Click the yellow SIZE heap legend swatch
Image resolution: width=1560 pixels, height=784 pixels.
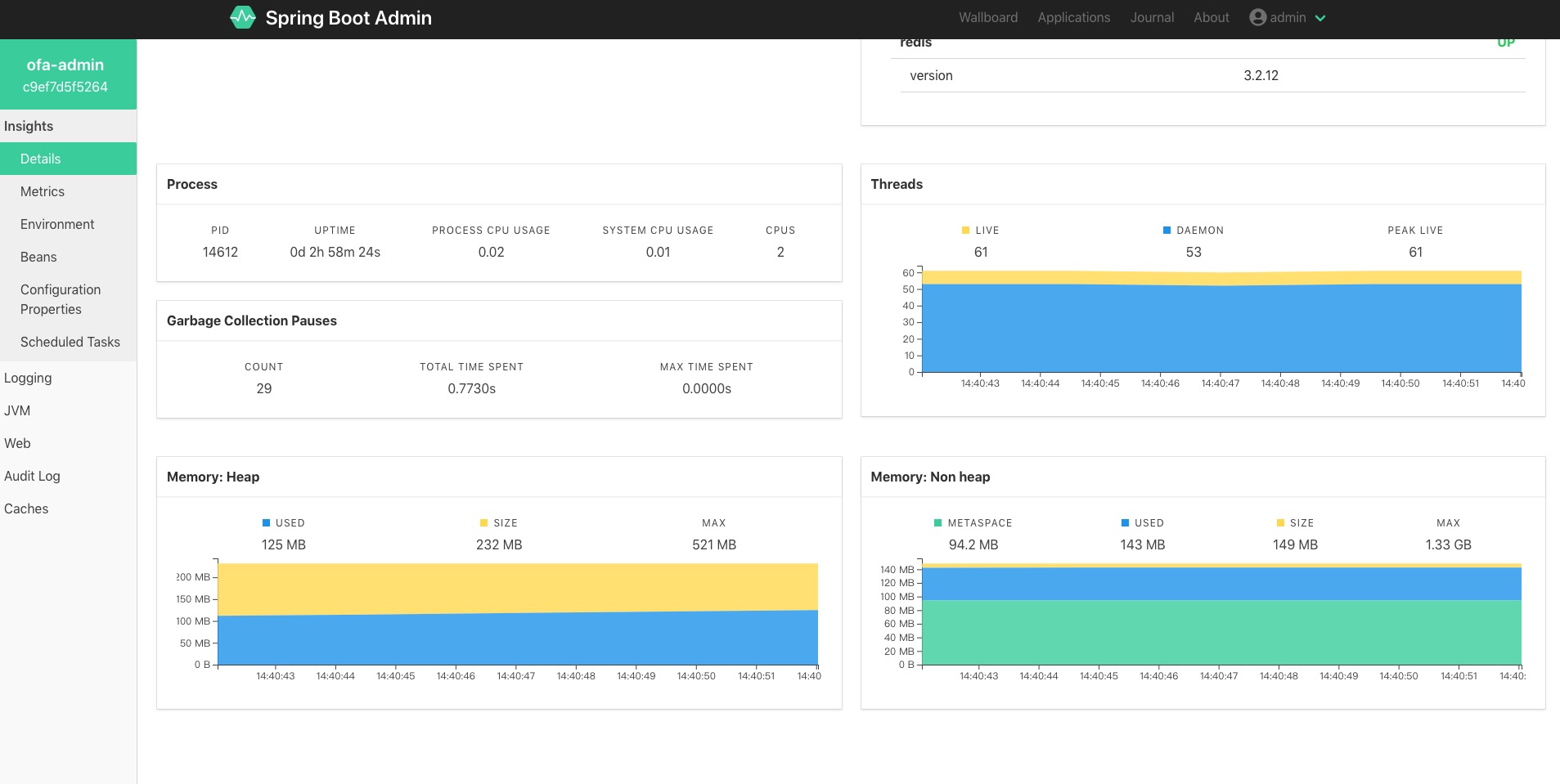(483, 523)
